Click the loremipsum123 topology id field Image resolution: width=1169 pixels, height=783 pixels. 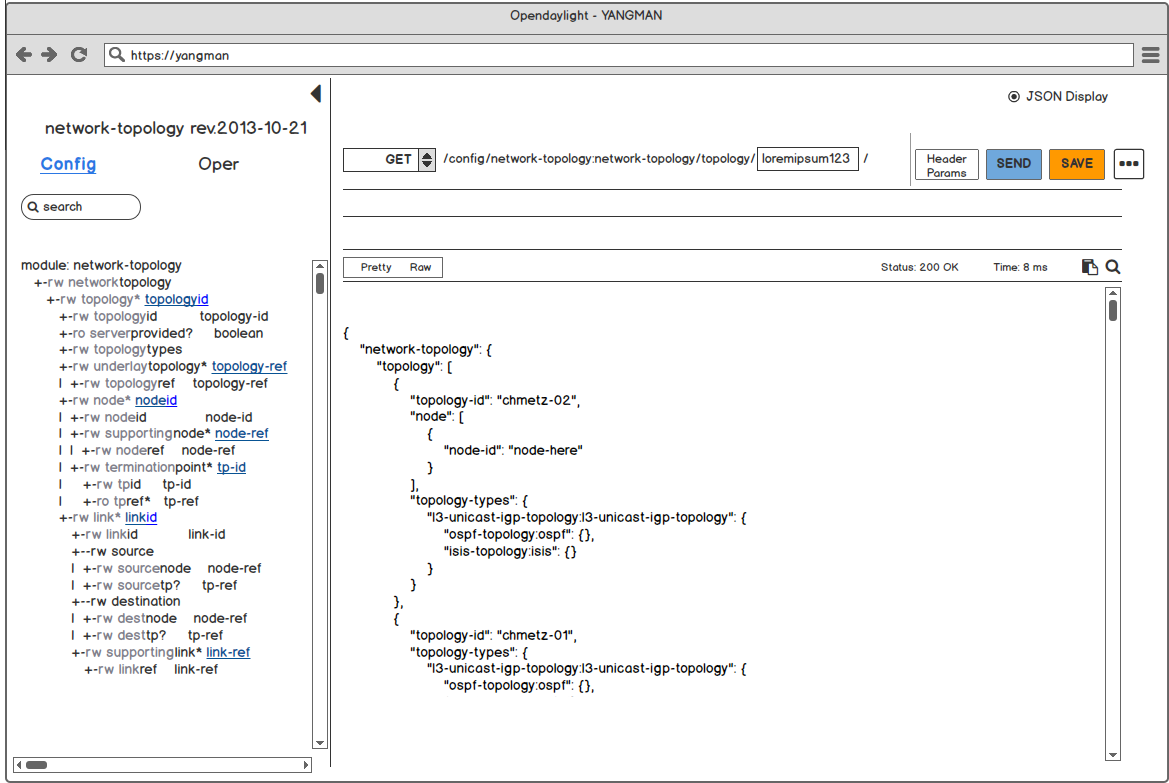pyautogui.click(x=807, y=159)
